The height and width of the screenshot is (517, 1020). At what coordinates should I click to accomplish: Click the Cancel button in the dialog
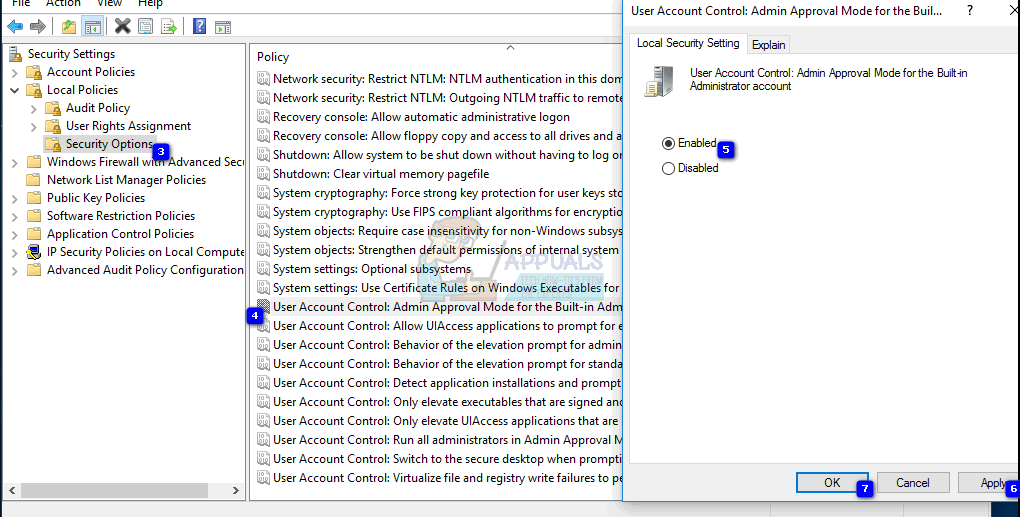(913, 483)
